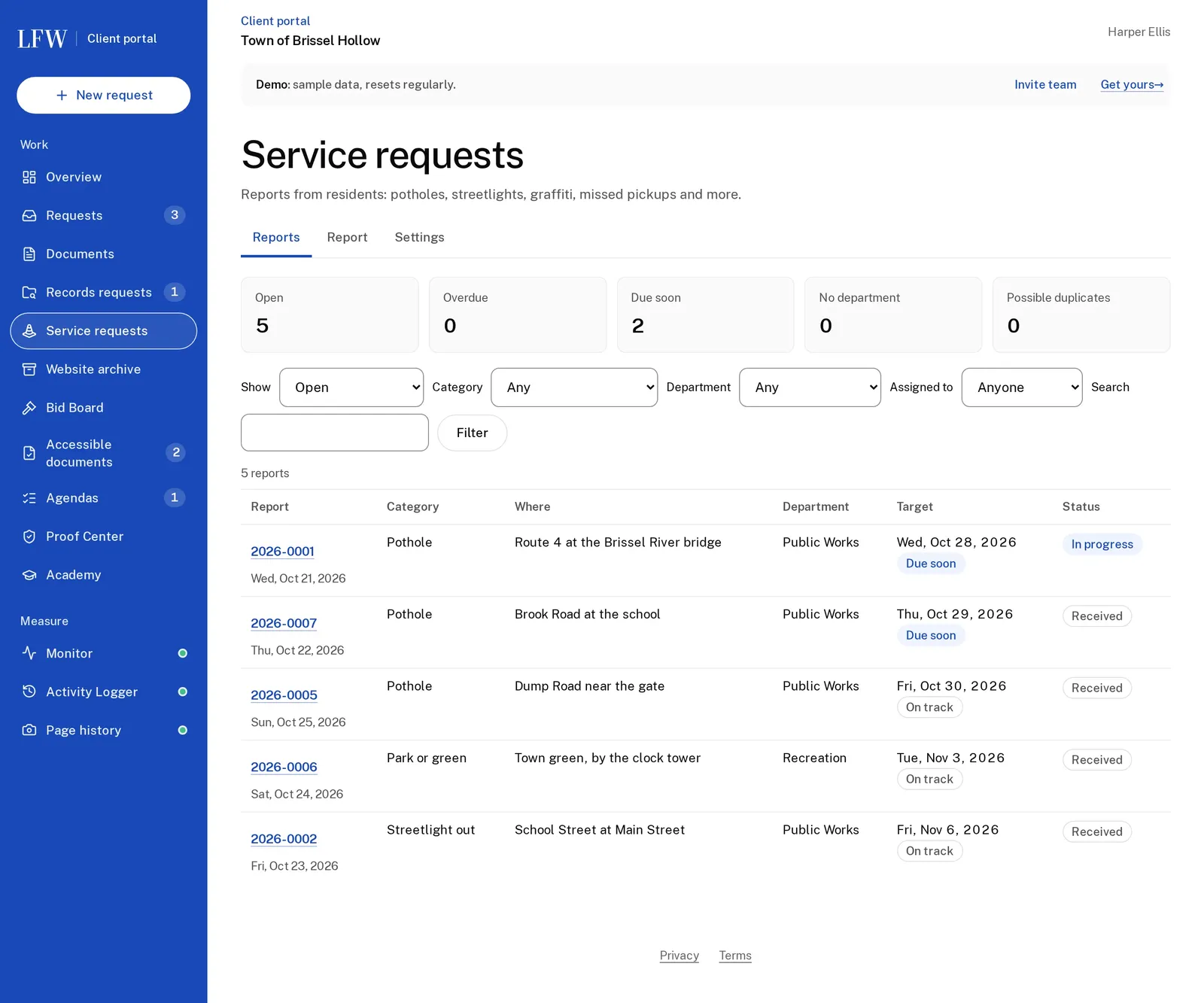Open report 2026-0005
Viewport: 1204px width, 1003px height.
point(284,695)
